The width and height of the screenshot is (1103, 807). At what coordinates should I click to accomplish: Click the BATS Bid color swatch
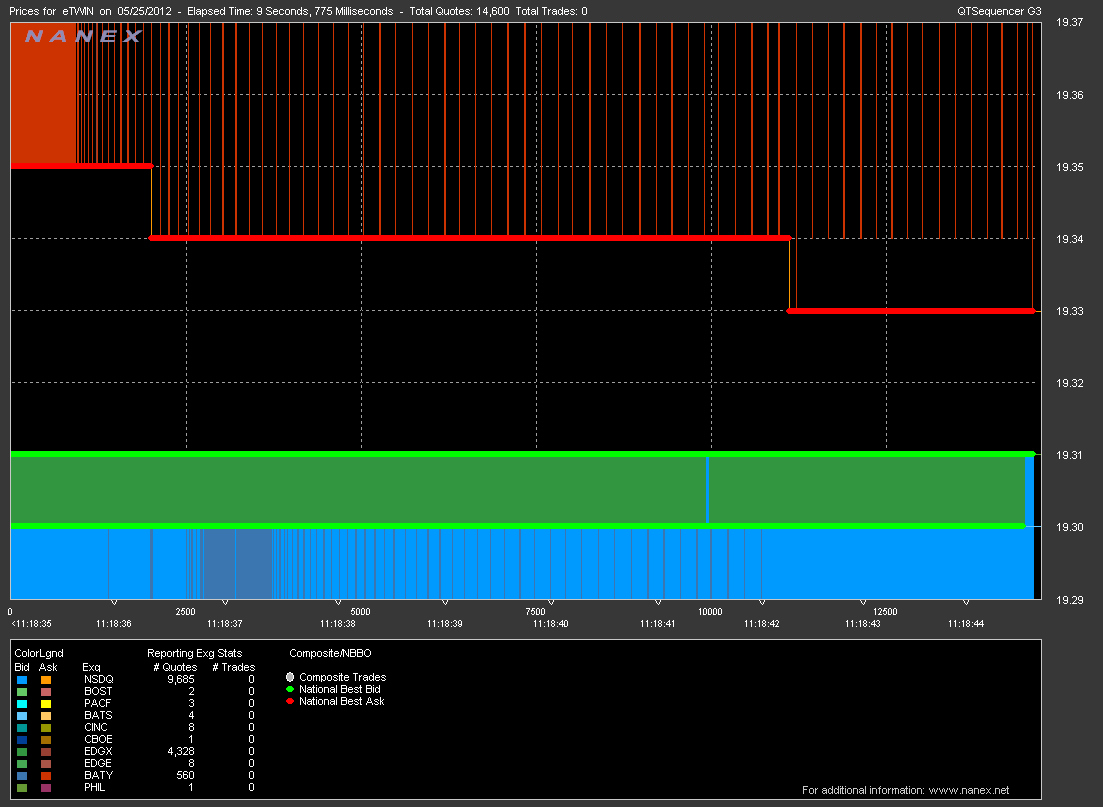[x=22, y=716]
